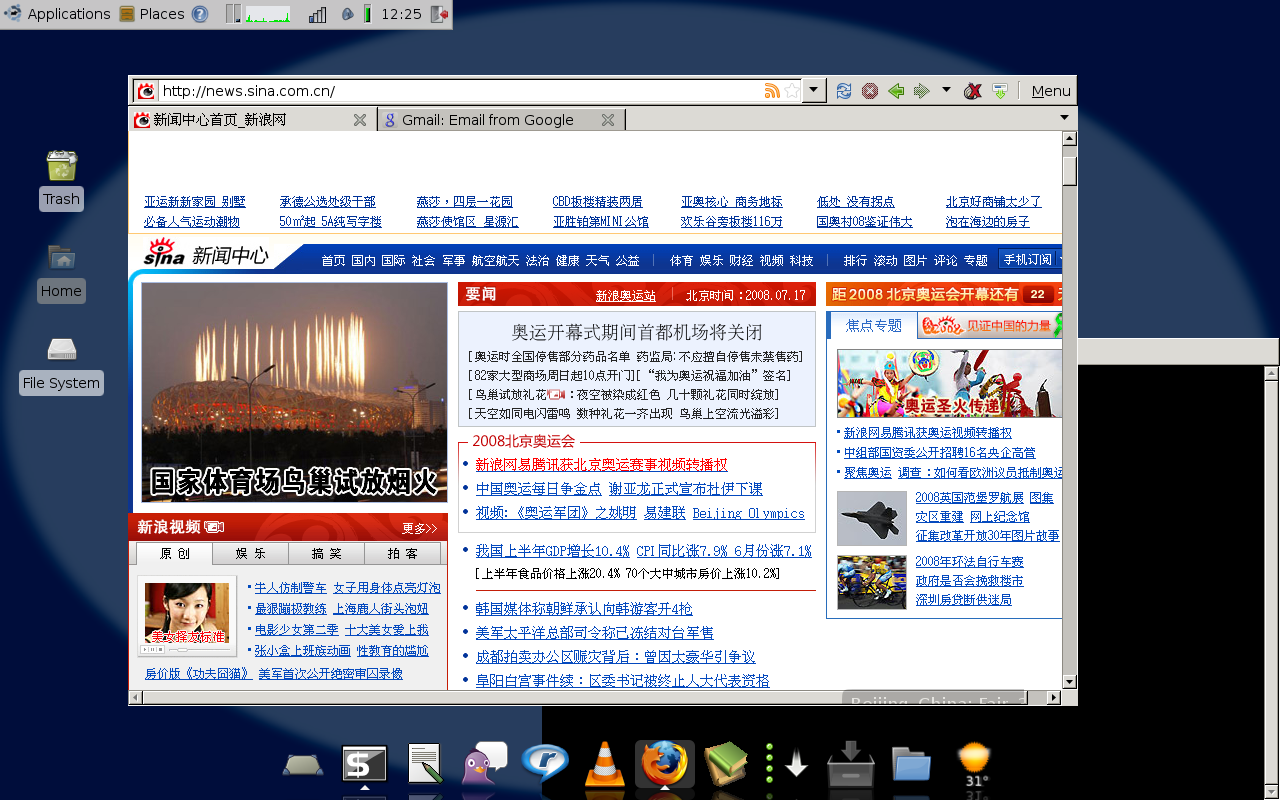Click the battery indicator in the top panel
The height and width of the screenshot is (800, 1280).
click(x=368, y=14)
